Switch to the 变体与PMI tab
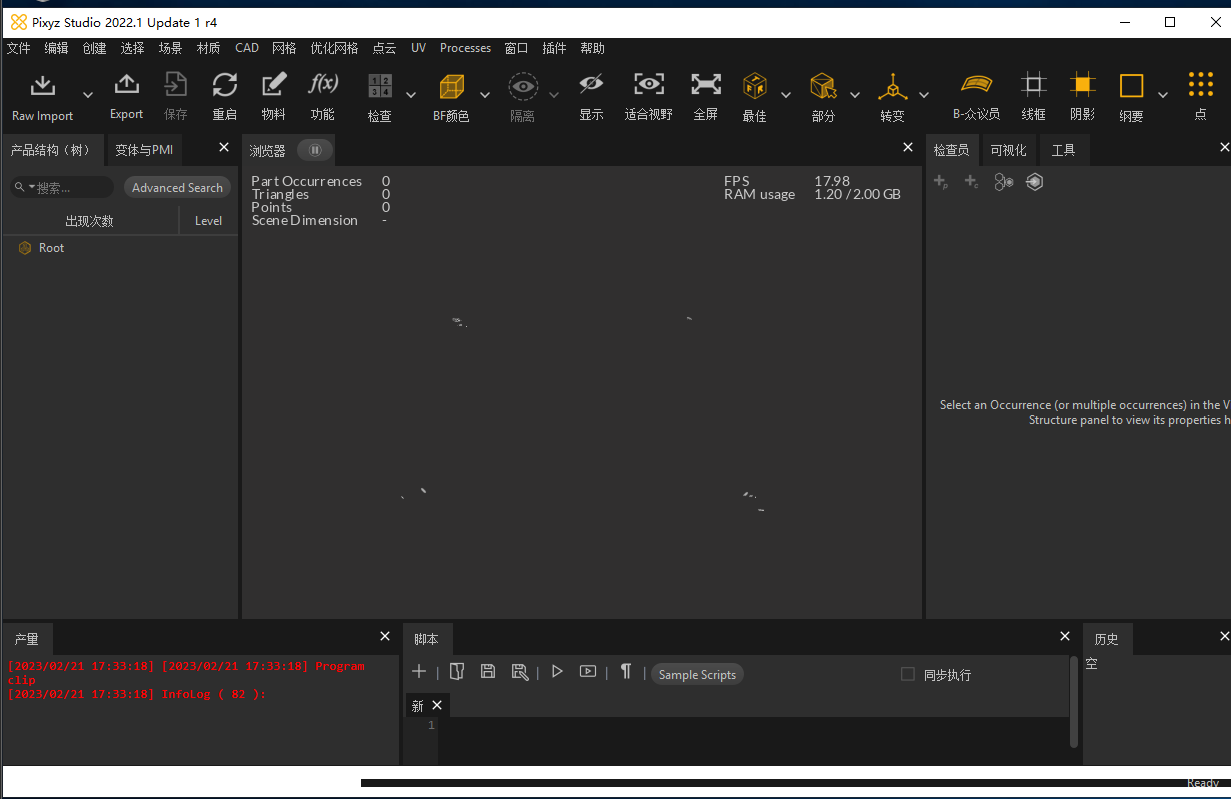 (144, 150)
